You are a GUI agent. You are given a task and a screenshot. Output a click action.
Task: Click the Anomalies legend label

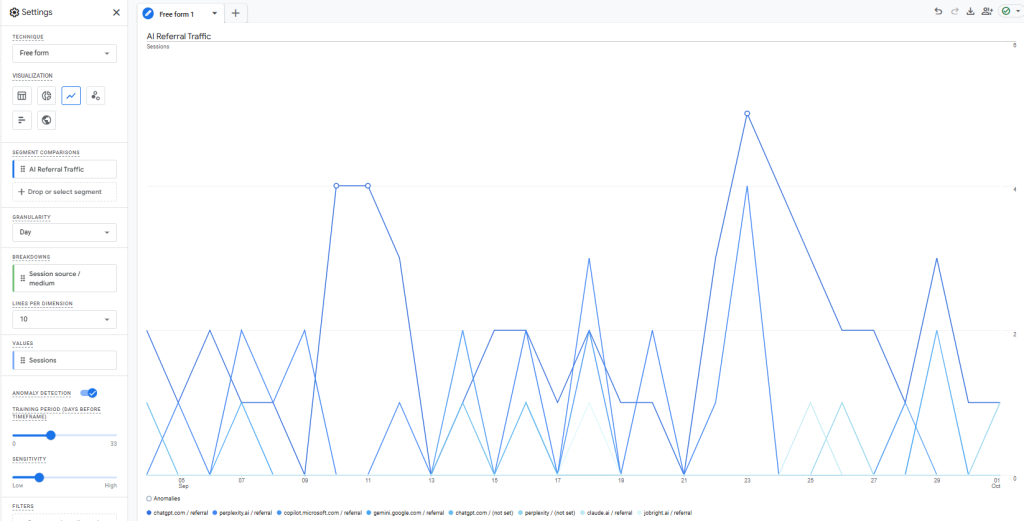click(163, 498)
